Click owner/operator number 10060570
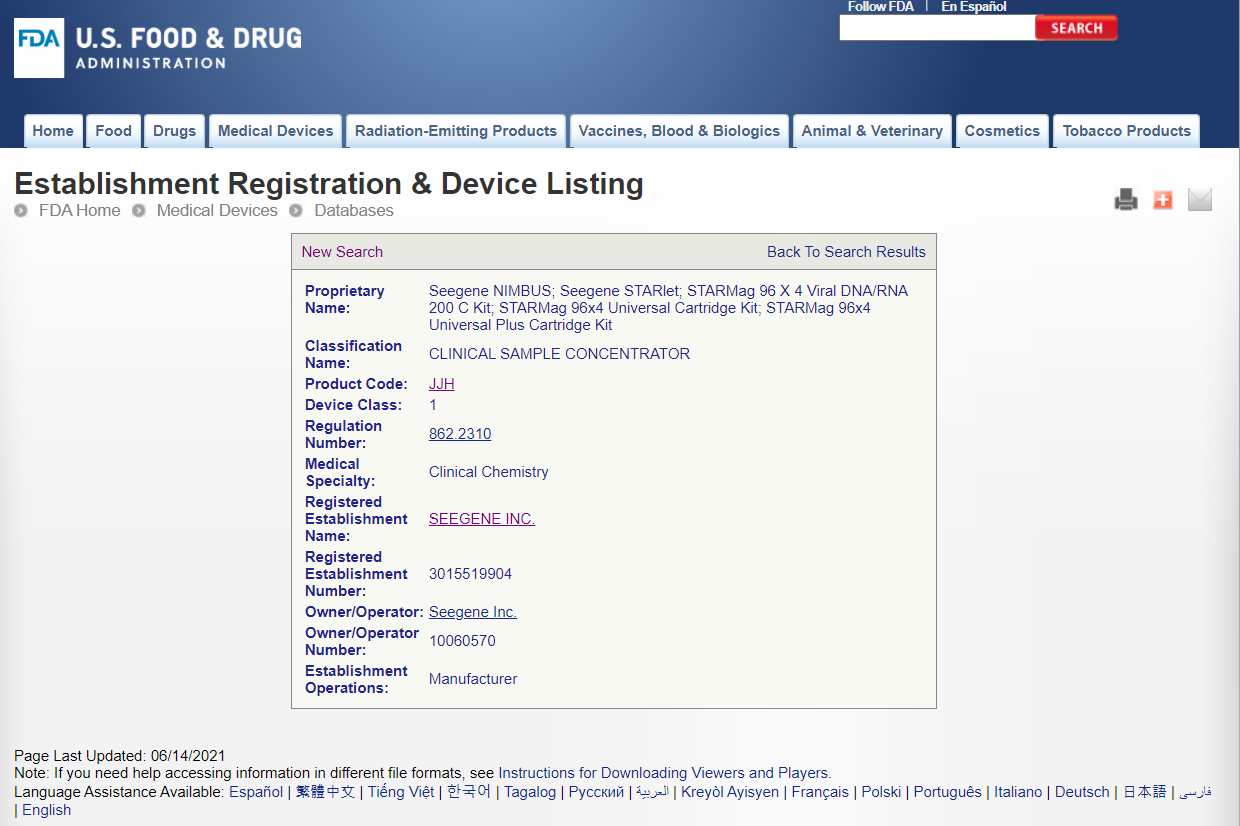The width and height of the screenshot is (1240, 826). click(462, 641)
